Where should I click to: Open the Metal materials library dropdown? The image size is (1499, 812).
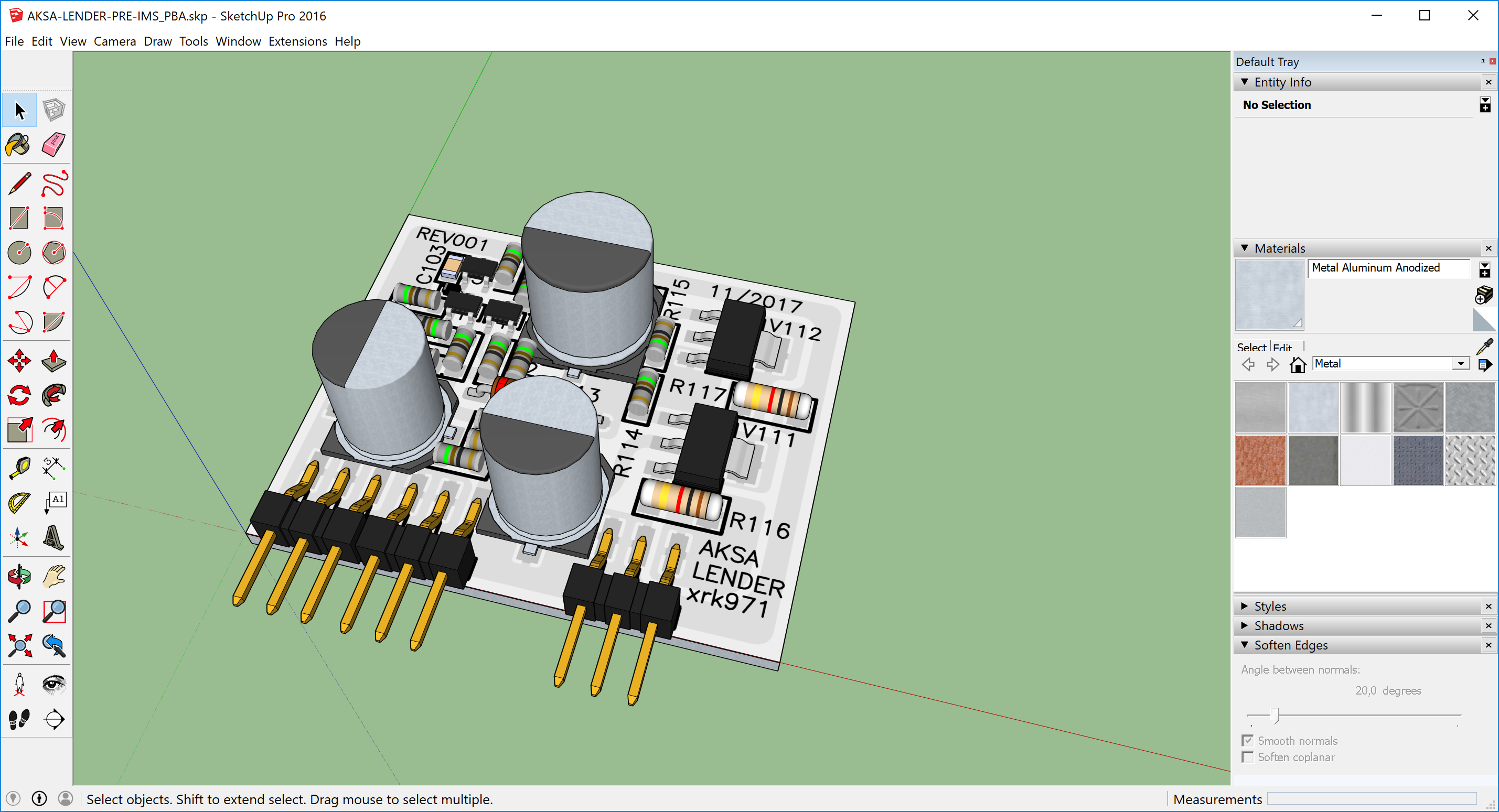tap(1461, 363)
